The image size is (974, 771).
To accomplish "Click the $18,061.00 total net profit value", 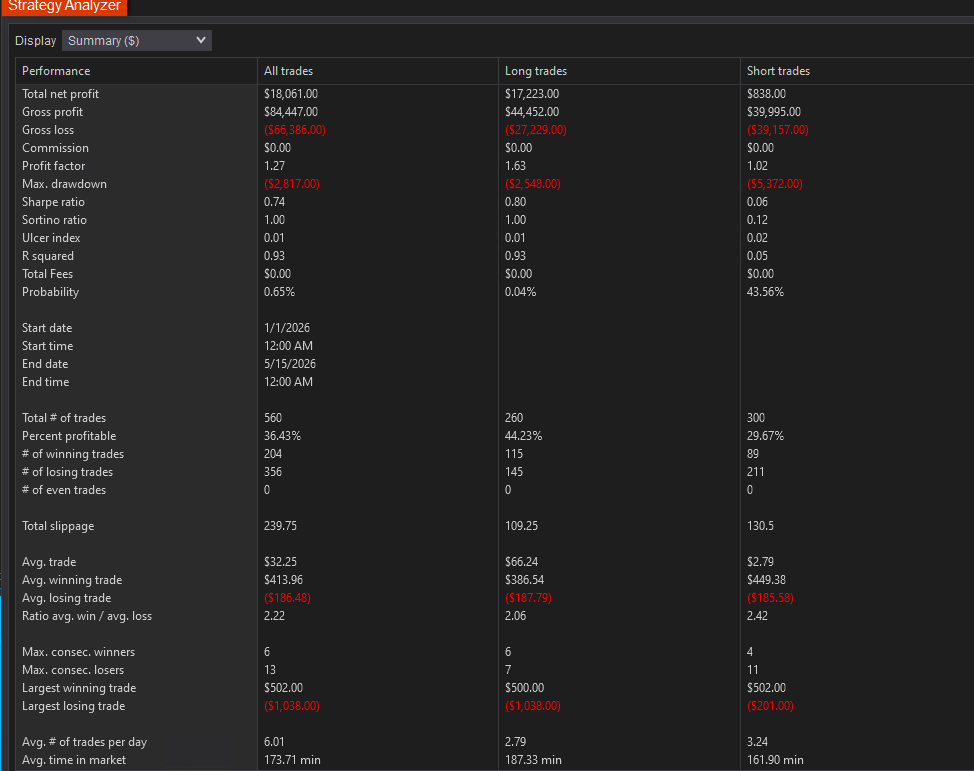I will (291, 94).
